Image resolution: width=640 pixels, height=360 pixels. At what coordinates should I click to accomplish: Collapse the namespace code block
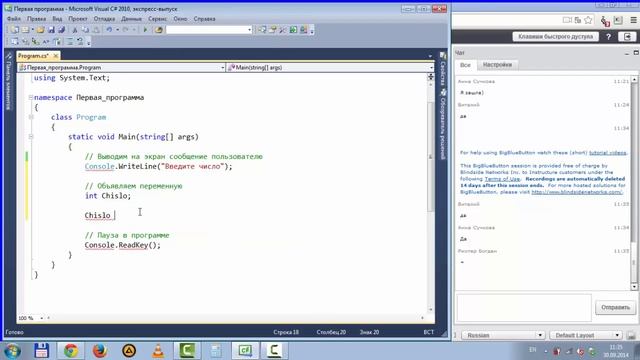point(31,98)
